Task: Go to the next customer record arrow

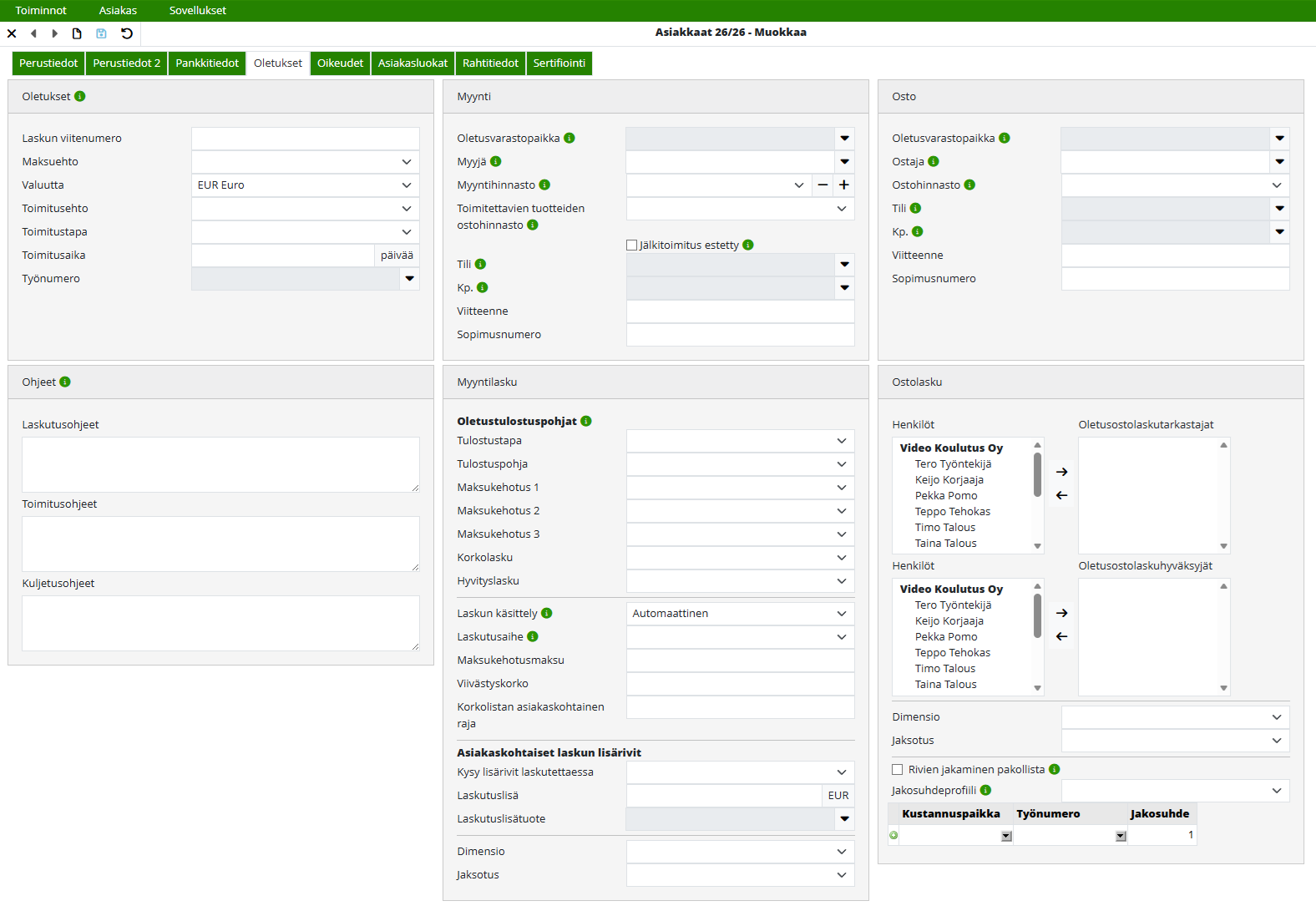Action: click(55, 33)
